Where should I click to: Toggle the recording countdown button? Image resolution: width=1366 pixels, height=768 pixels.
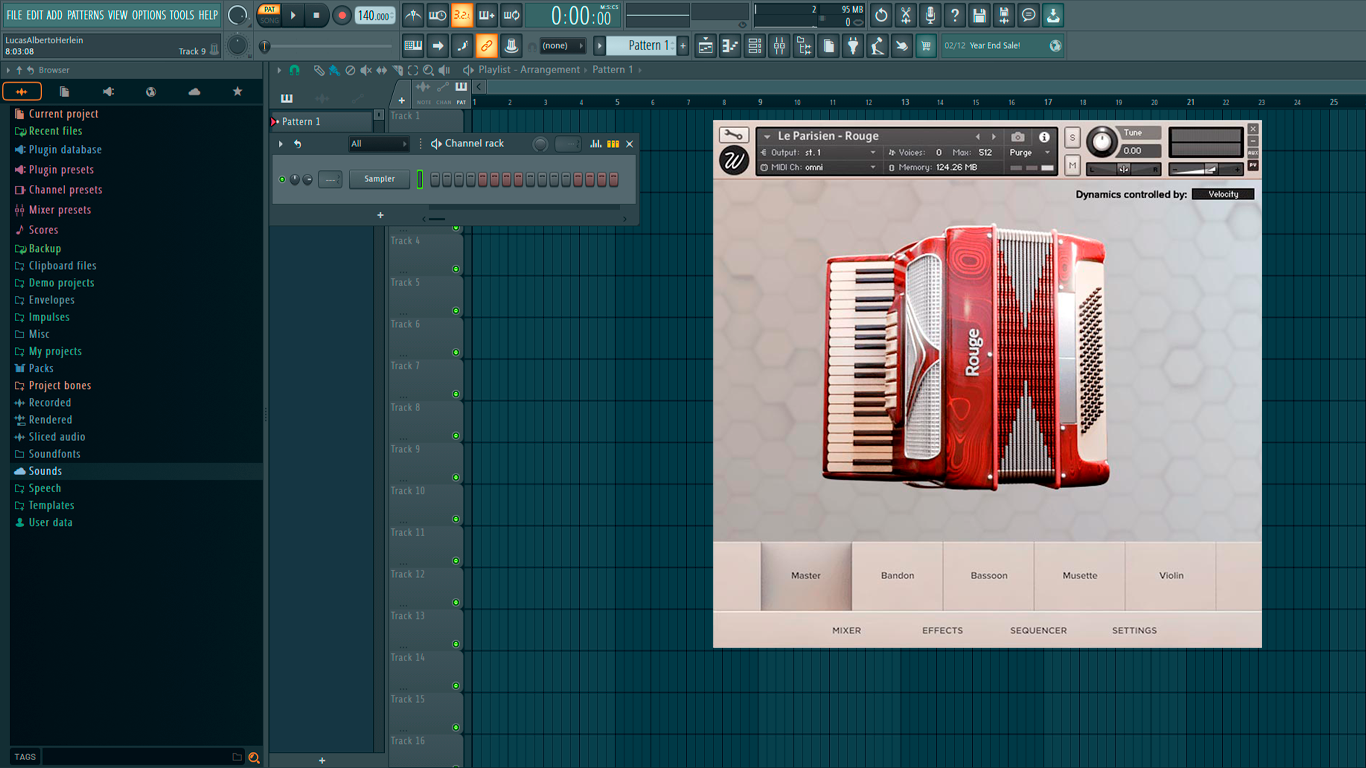462,15
